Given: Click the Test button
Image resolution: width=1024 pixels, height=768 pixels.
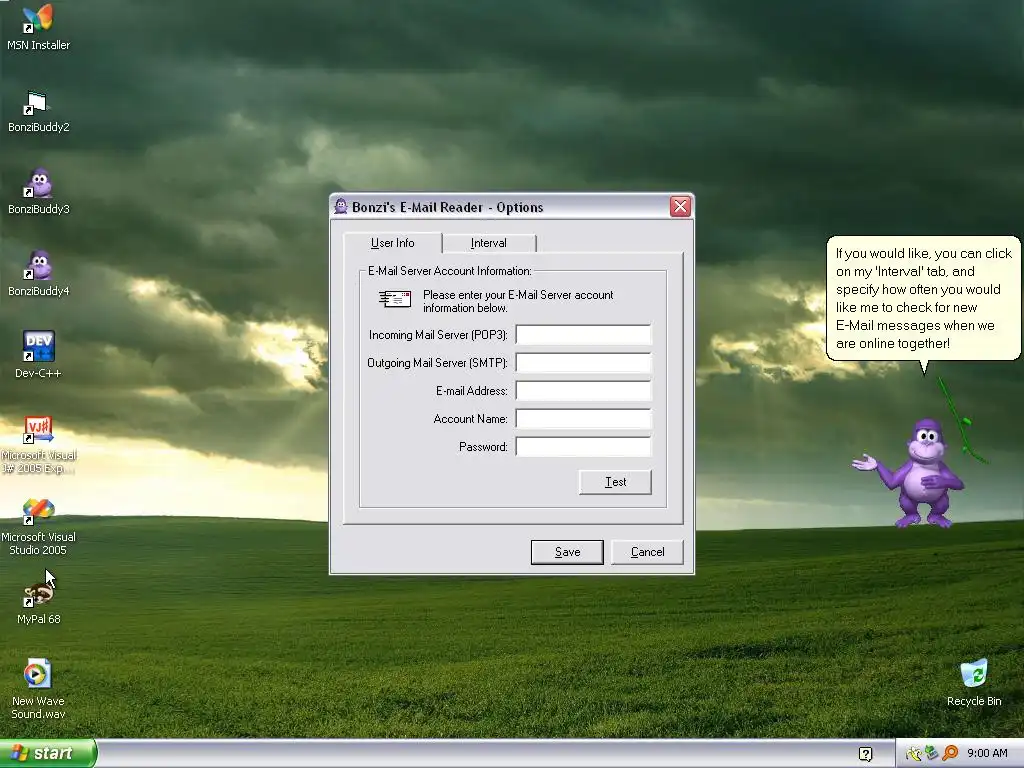Looking at the screenshot, I should click(615, 482).
